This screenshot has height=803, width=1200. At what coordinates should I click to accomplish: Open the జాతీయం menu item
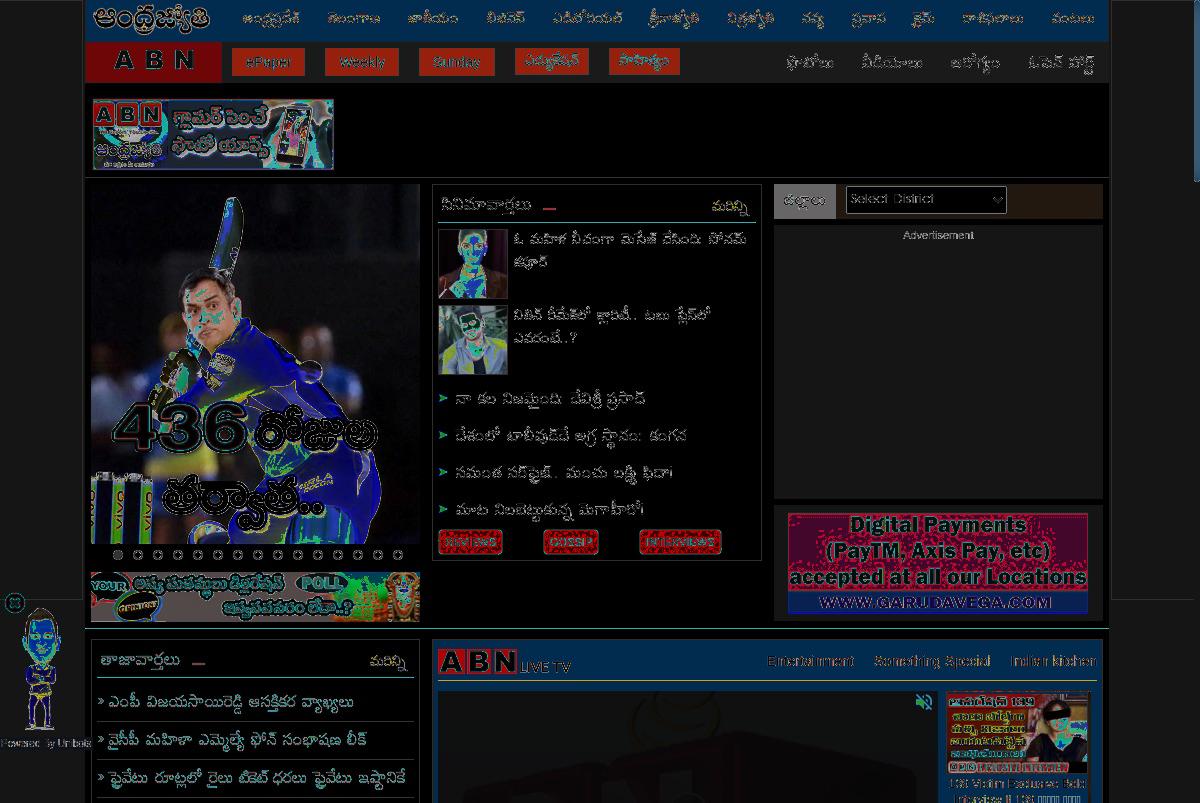[433, 19]
